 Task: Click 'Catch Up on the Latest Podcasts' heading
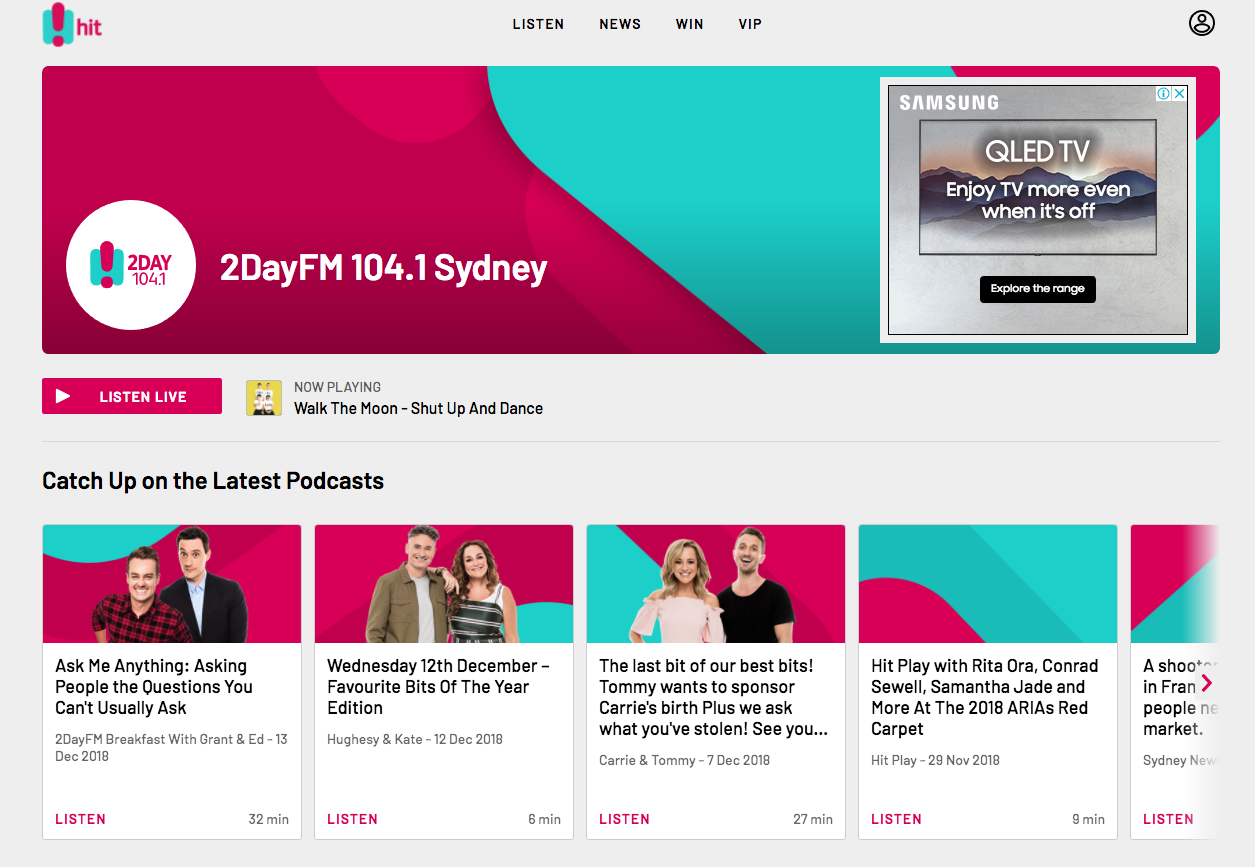coord(213,481)
